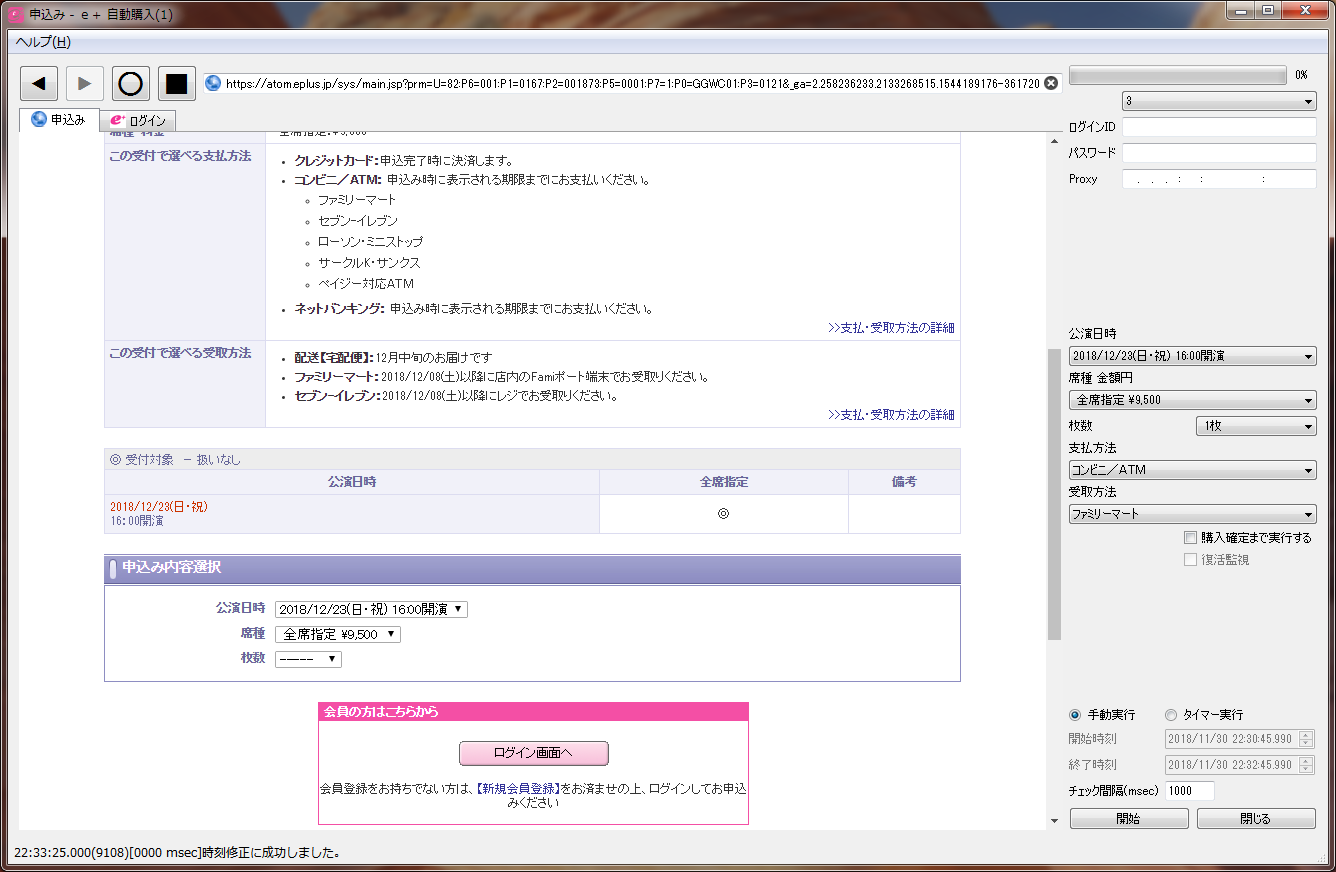Focus the パスワード input field
The width and height of the screenshot is (1336, 872).
click(1219, 153)
